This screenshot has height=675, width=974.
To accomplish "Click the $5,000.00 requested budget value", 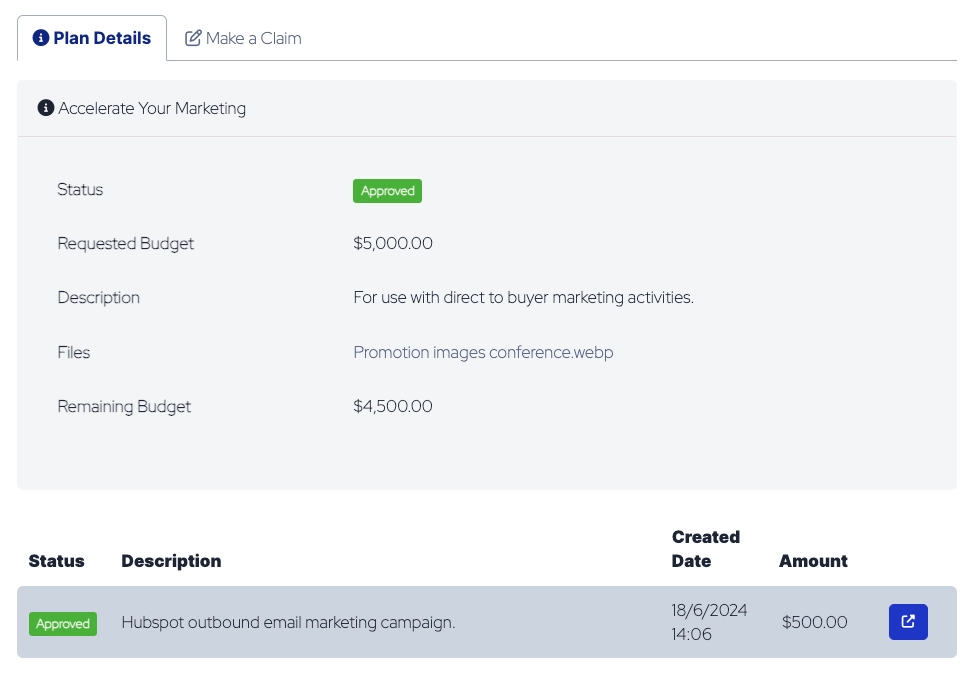I will tap(393, 243).
